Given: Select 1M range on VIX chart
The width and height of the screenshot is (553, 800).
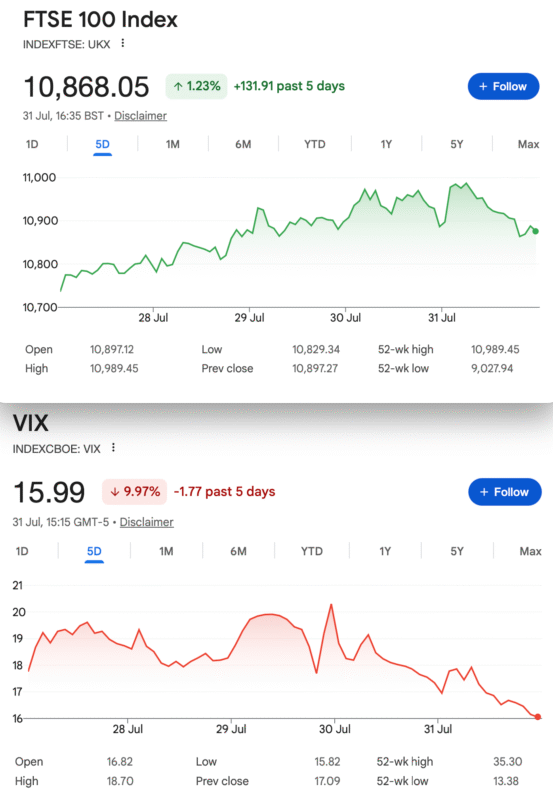Looking at the screenshot, I should [x=166, y=551].
